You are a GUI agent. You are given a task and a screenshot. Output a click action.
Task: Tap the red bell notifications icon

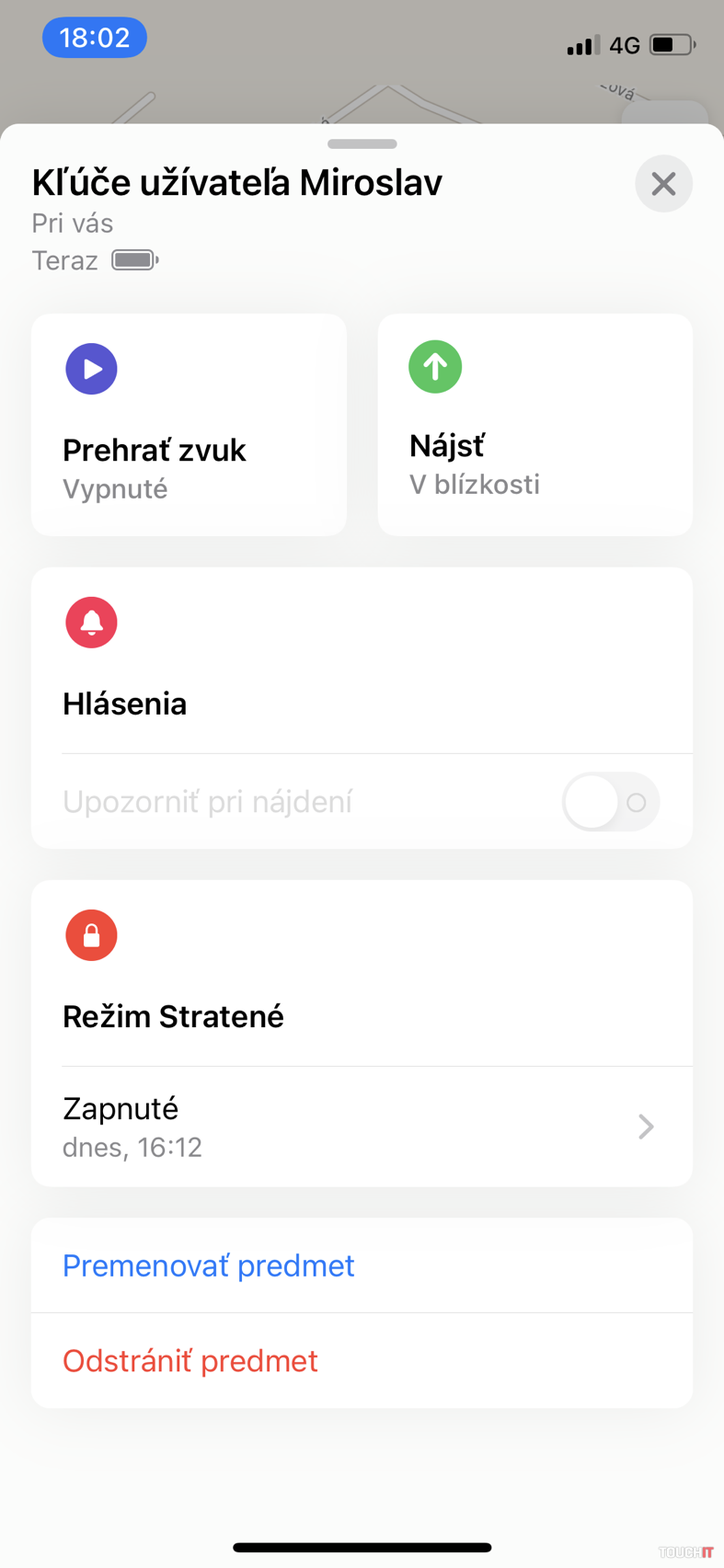point(91,623)
